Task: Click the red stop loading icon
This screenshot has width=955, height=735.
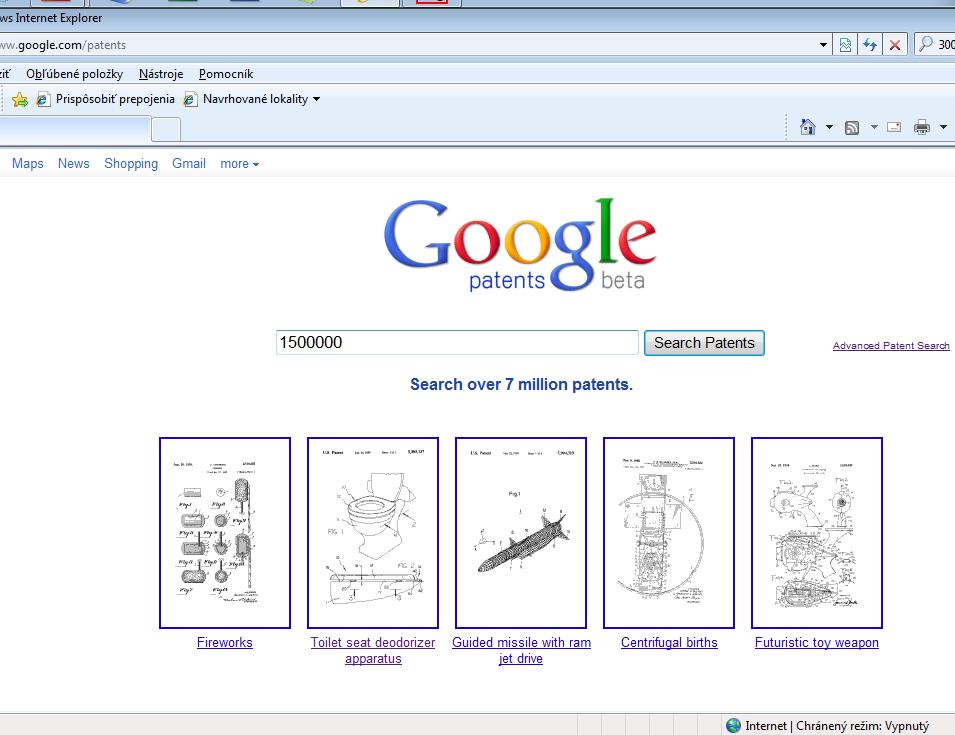Action: click(895, 45)
